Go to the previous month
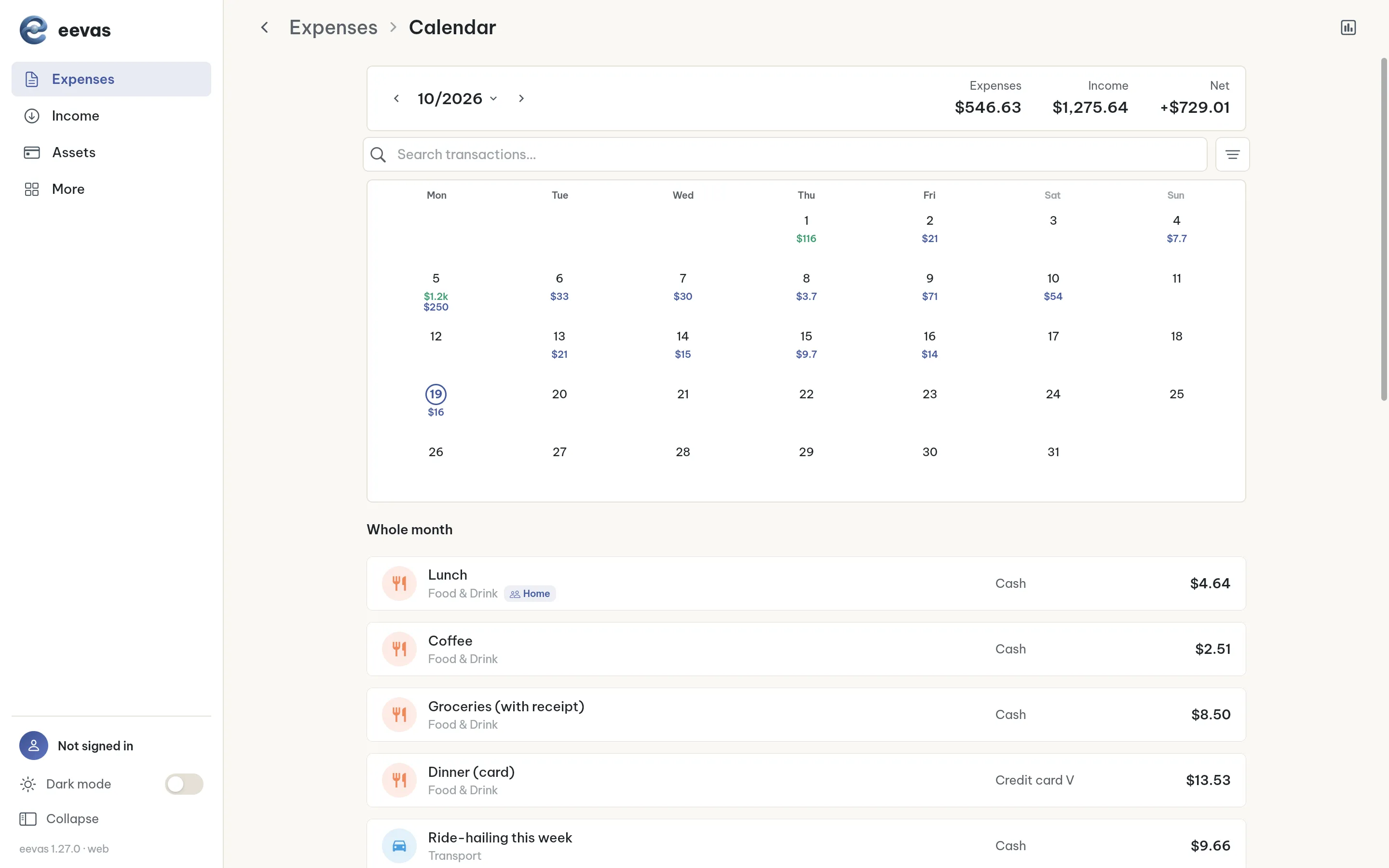 tap(396, 99)
